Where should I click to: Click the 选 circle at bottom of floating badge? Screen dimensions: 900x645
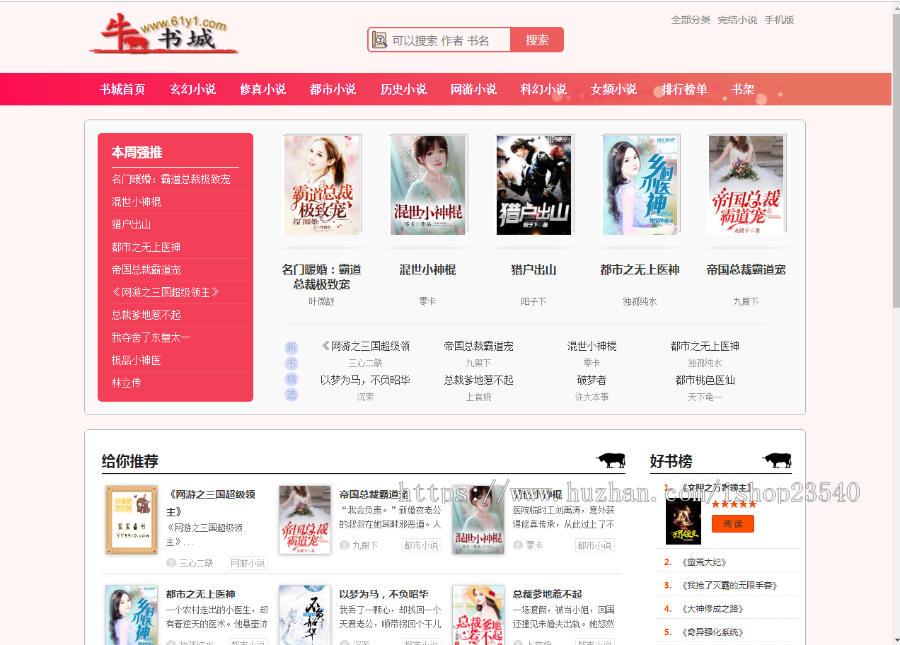coord(291,394)
